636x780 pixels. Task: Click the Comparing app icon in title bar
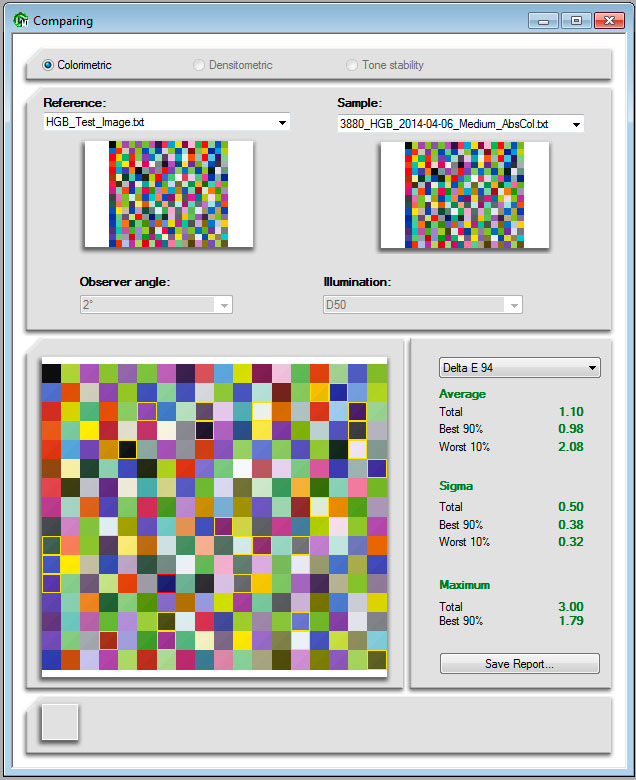(19, 20)
